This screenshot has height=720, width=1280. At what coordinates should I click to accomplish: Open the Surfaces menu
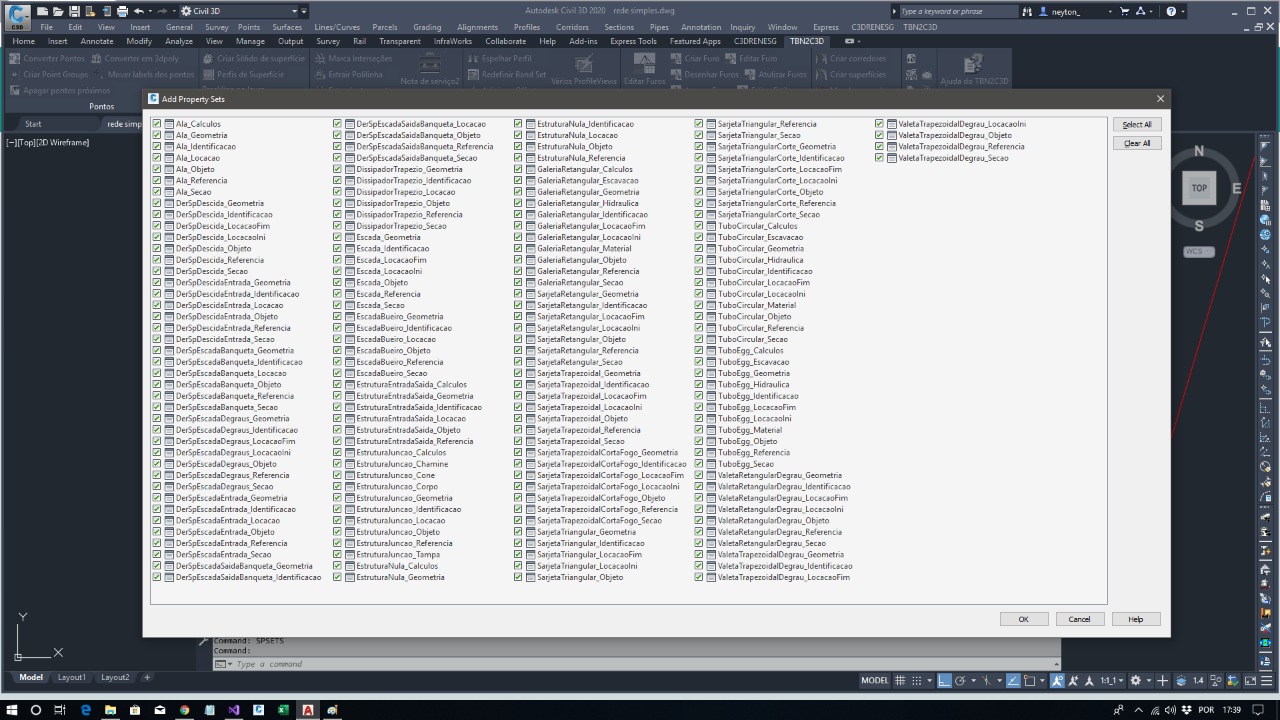[287, 27]
